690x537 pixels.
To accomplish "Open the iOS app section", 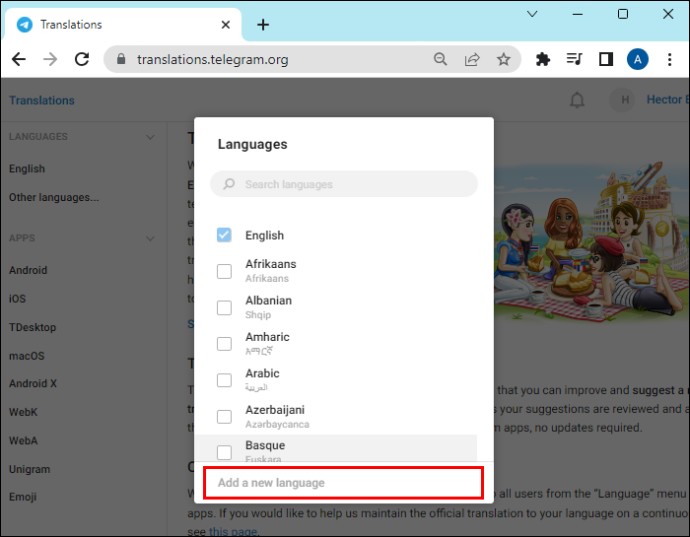I will [x=17, y=298].
